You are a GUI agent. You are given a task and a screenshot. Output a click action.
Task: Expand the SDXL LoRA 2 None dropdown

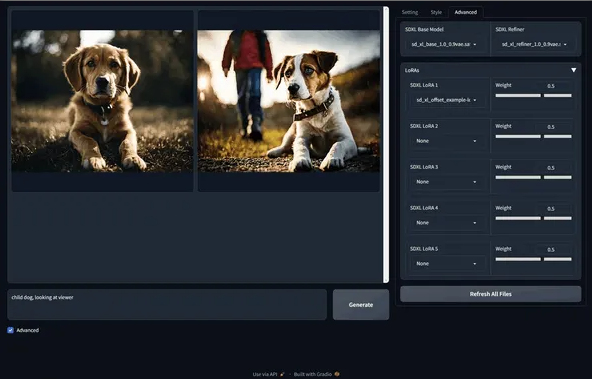tap(446, 141)
